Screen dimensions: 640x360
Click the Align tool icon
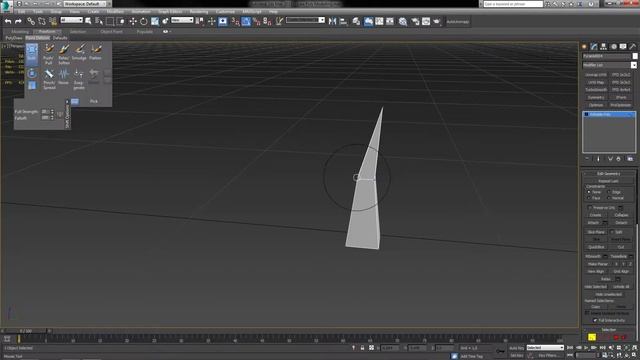(x=343, y=21)
